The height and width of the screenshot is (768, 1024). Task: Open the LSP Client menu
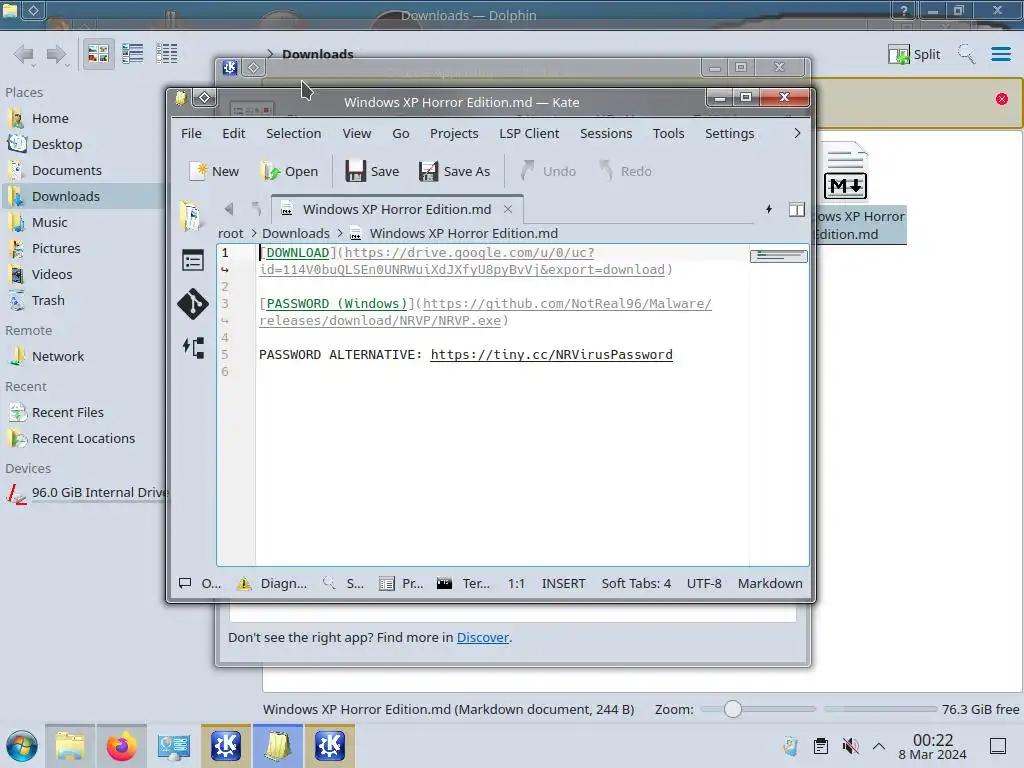529,133
